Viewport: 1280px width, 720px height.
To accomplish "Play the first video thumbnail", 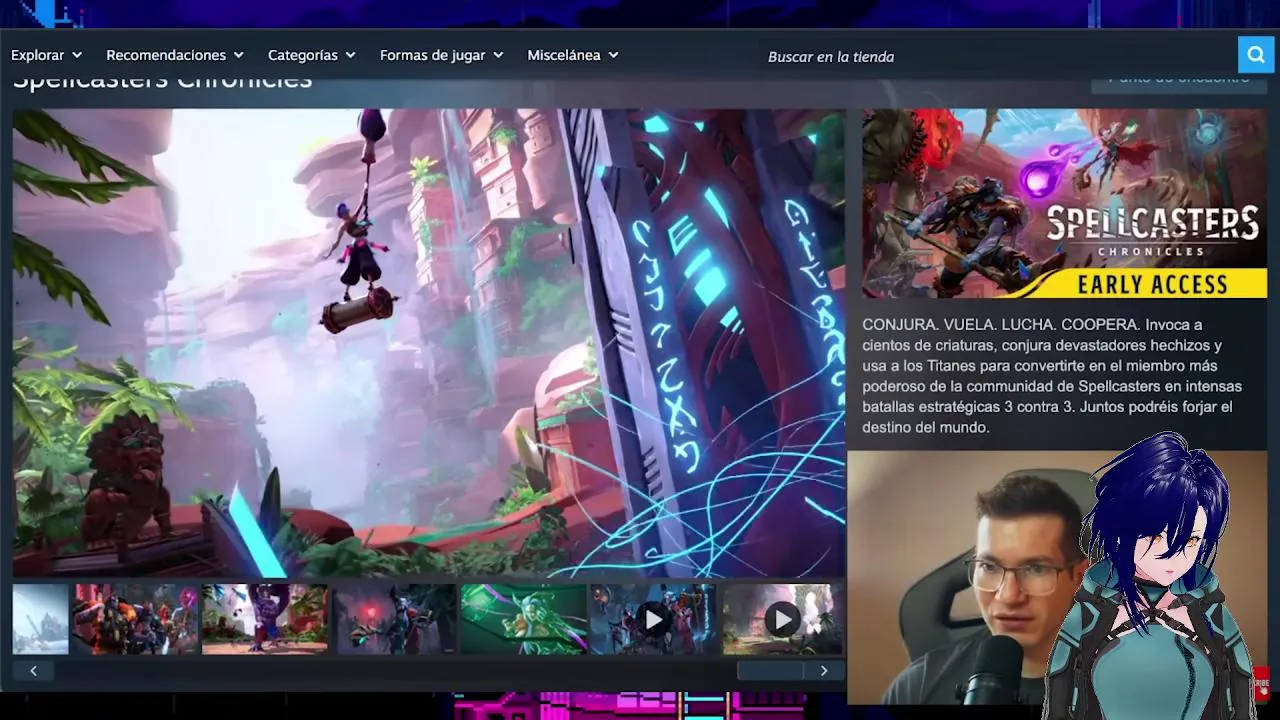I will (x=653, y=619).
